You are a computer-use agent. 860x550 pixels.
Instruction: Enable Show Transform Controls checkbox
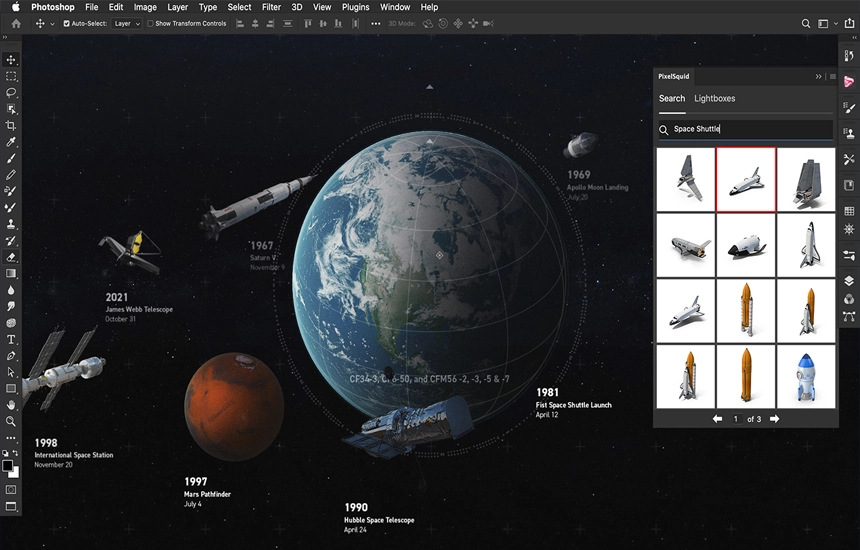[151, 23]
